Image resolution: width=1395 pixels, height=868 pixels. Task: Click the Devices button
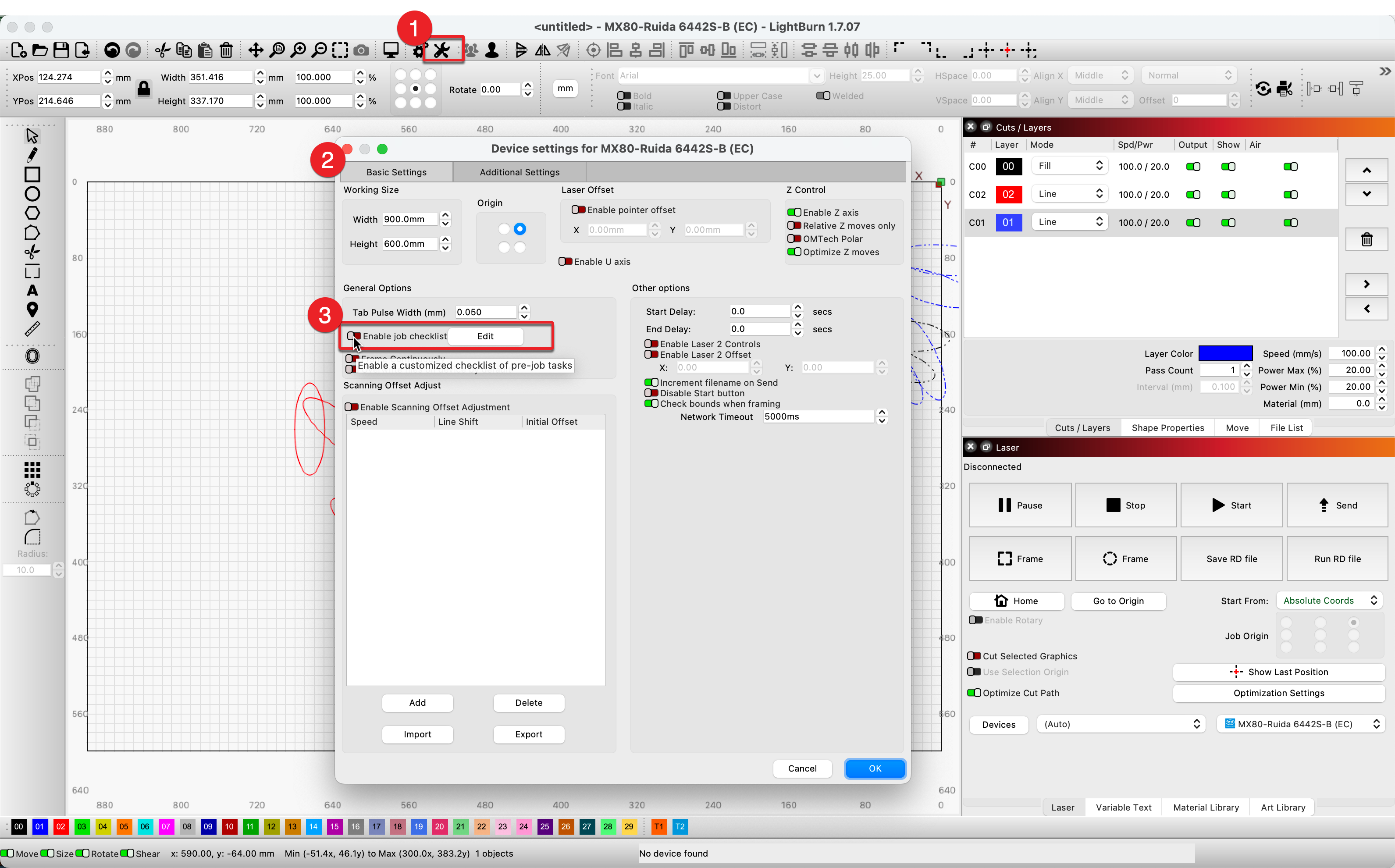coord(998,724)
